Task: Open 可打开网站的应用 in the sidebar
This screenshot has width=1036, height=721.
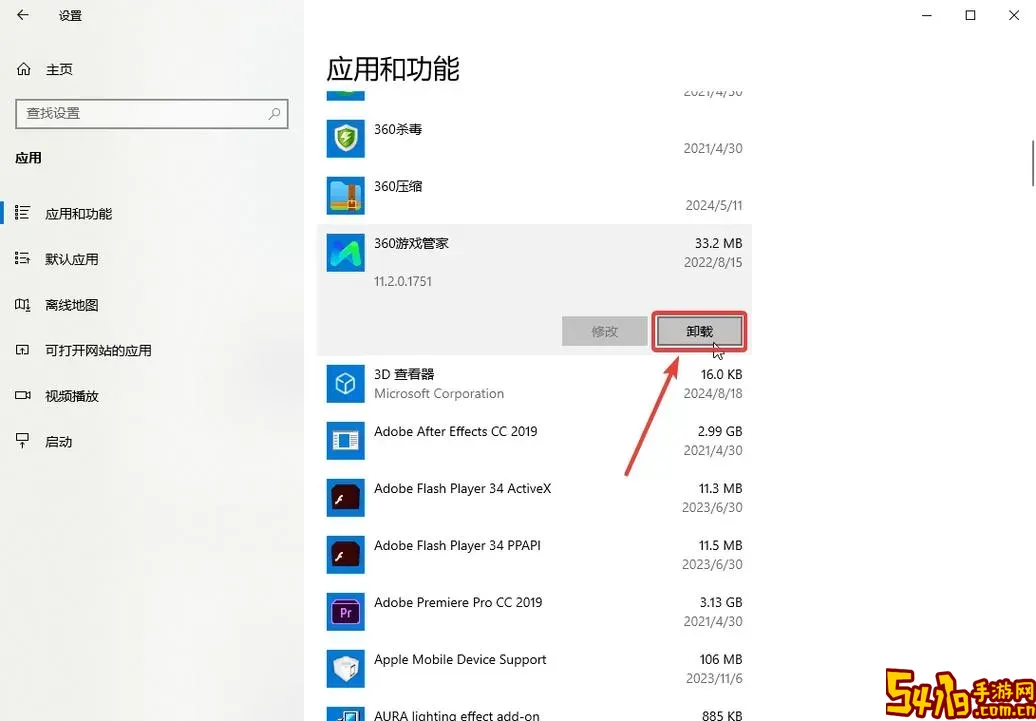Action: pos(98,350)
